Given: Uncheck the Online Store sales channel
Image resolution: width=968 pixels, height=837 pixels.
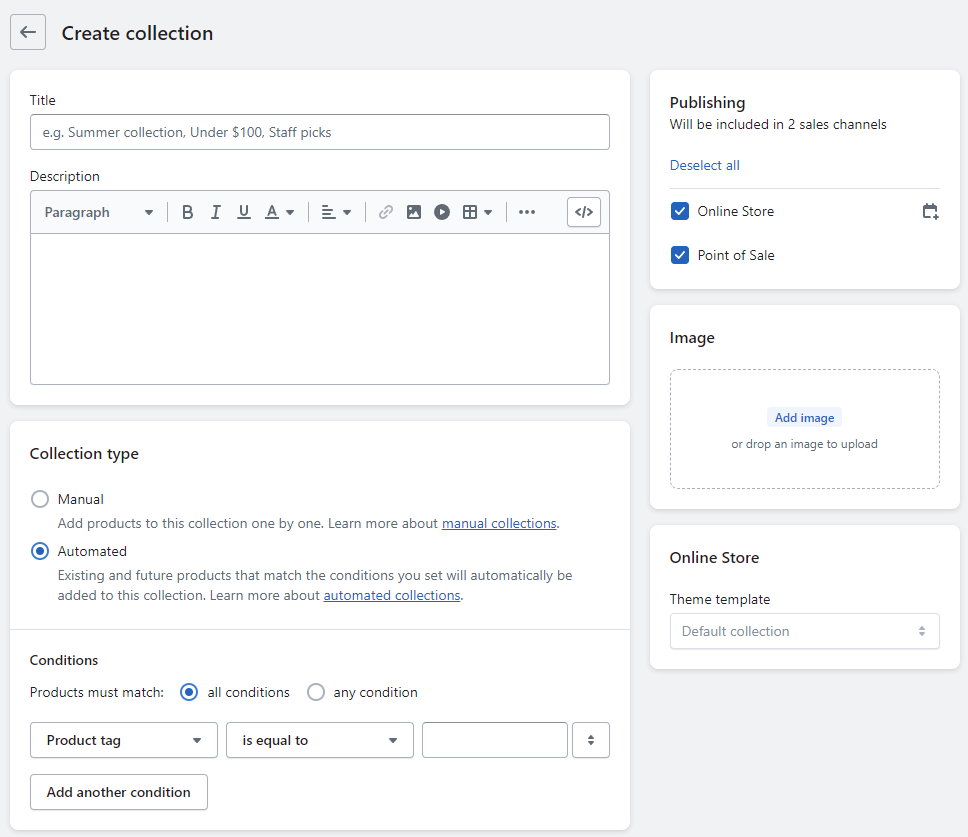Looking at the screenshot, I should pos(680,211).
